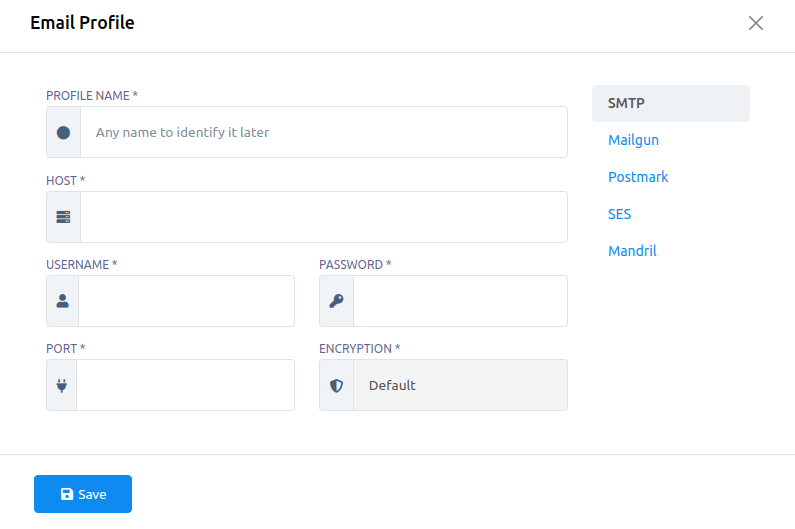Click the circle icon beside Profile Name

[63, 132]
